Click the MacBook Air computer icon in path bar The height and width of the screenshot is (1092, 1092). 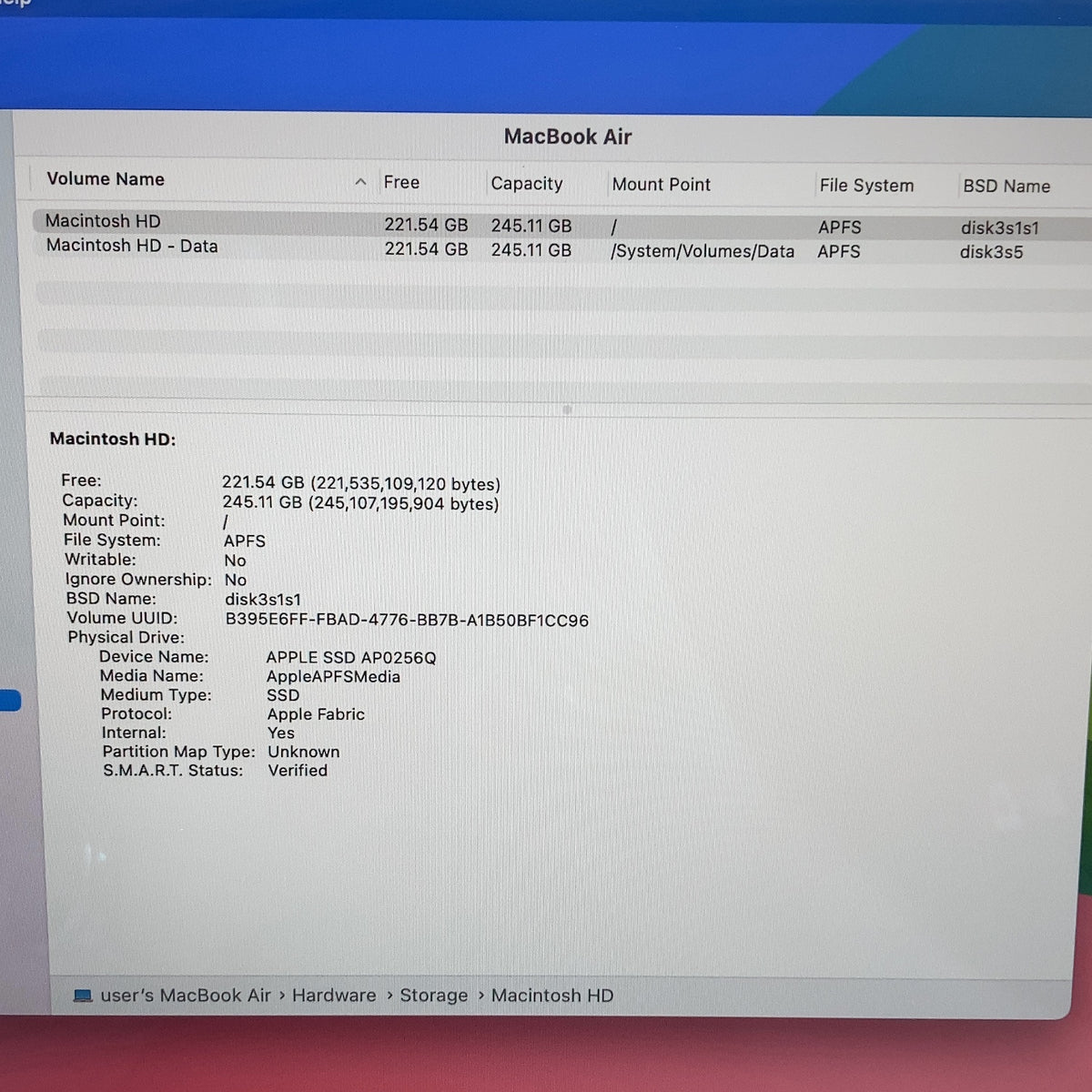click(83, 996)
